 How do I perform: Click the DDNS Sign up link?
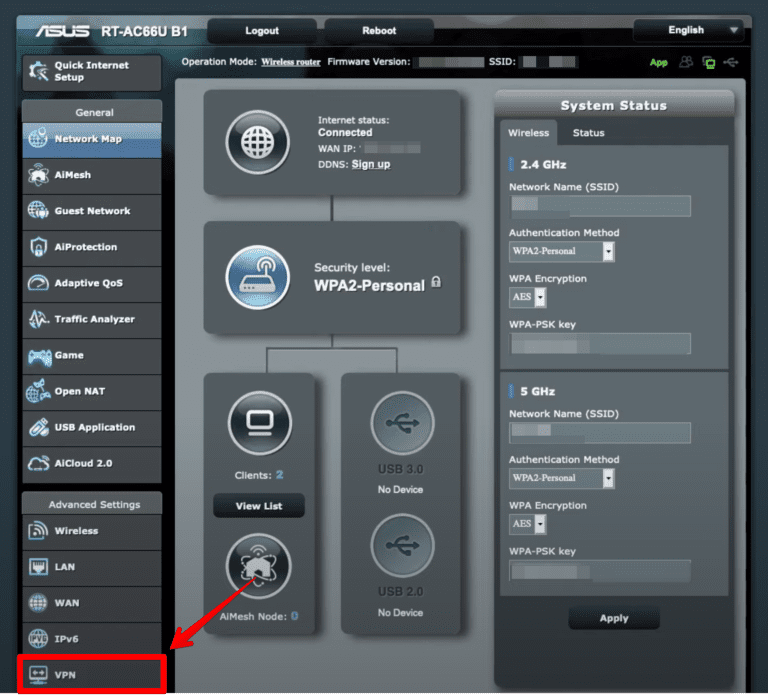(x=371, y=165)
